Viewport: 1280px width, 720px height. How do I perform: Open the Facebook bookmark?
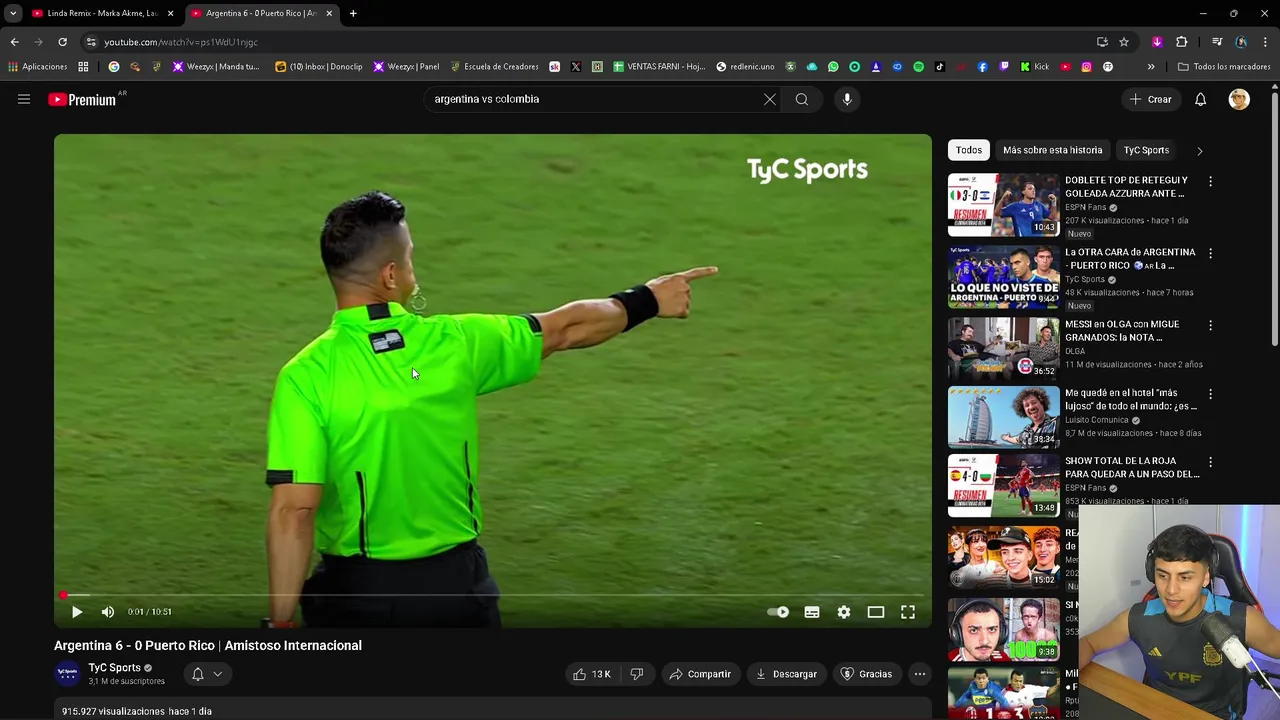[982, 67]
